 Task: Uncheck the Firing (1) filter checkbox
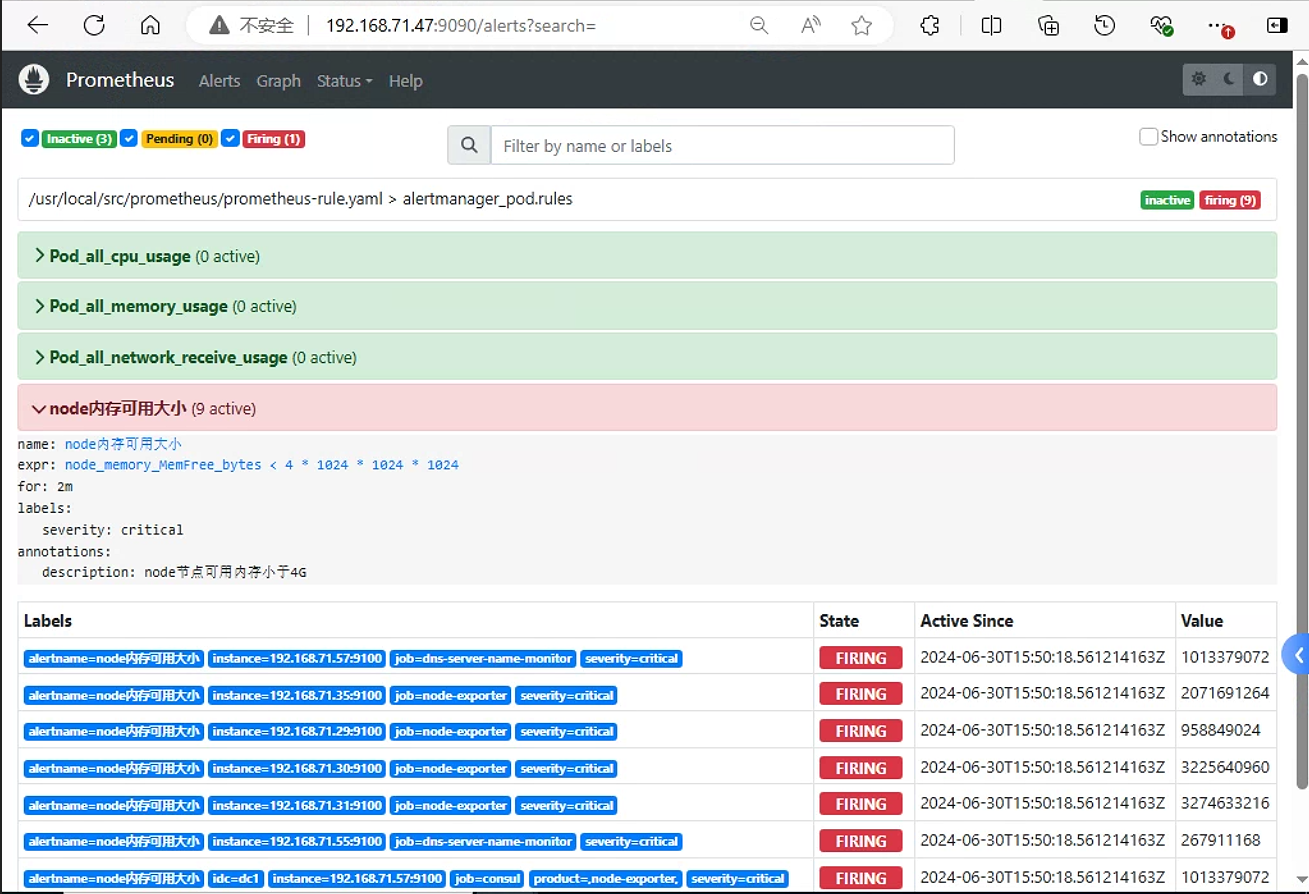[230, 138]
